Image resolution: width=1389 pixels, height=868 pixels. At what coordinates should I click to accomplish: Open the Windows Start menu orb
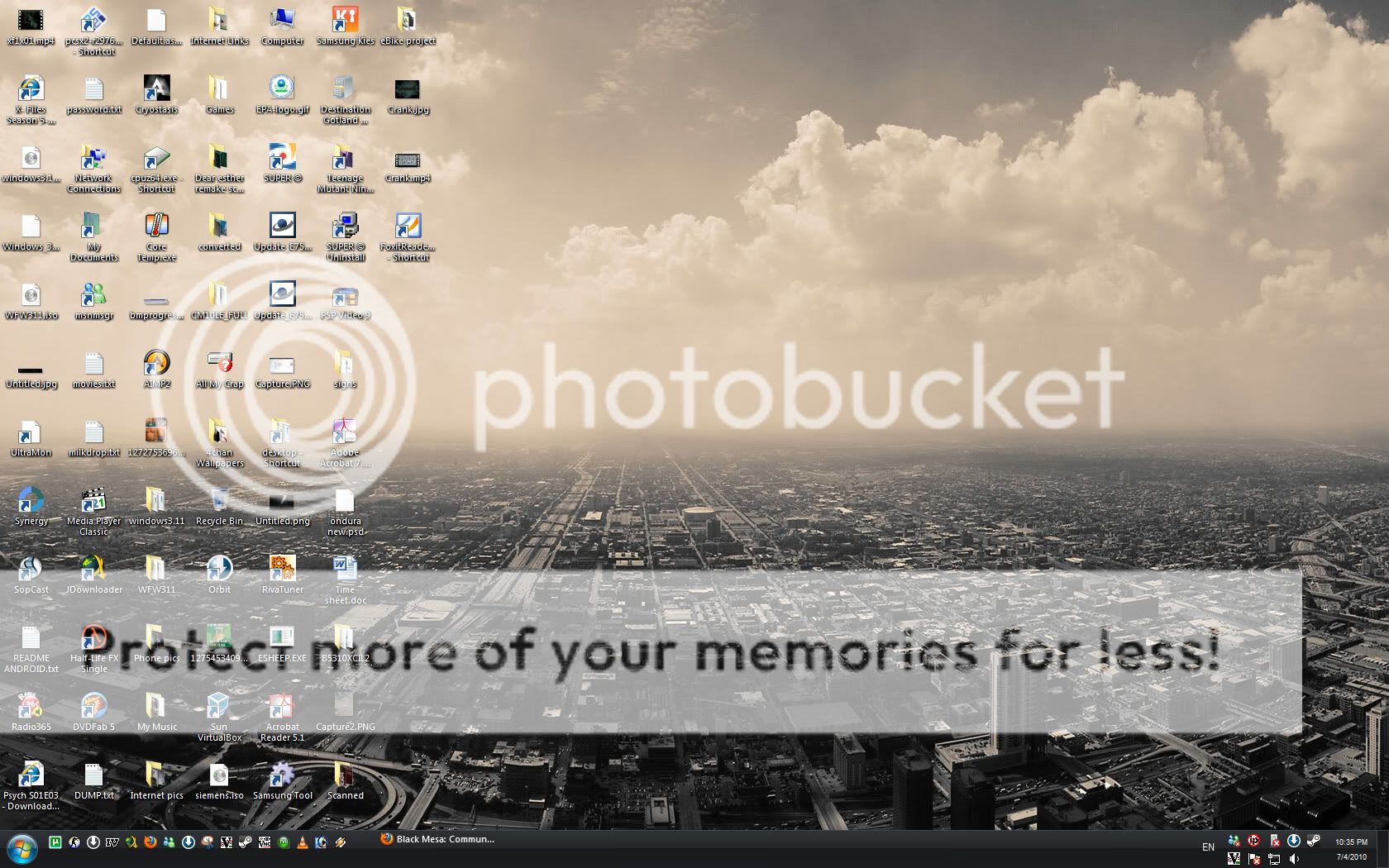pos(22,848)
